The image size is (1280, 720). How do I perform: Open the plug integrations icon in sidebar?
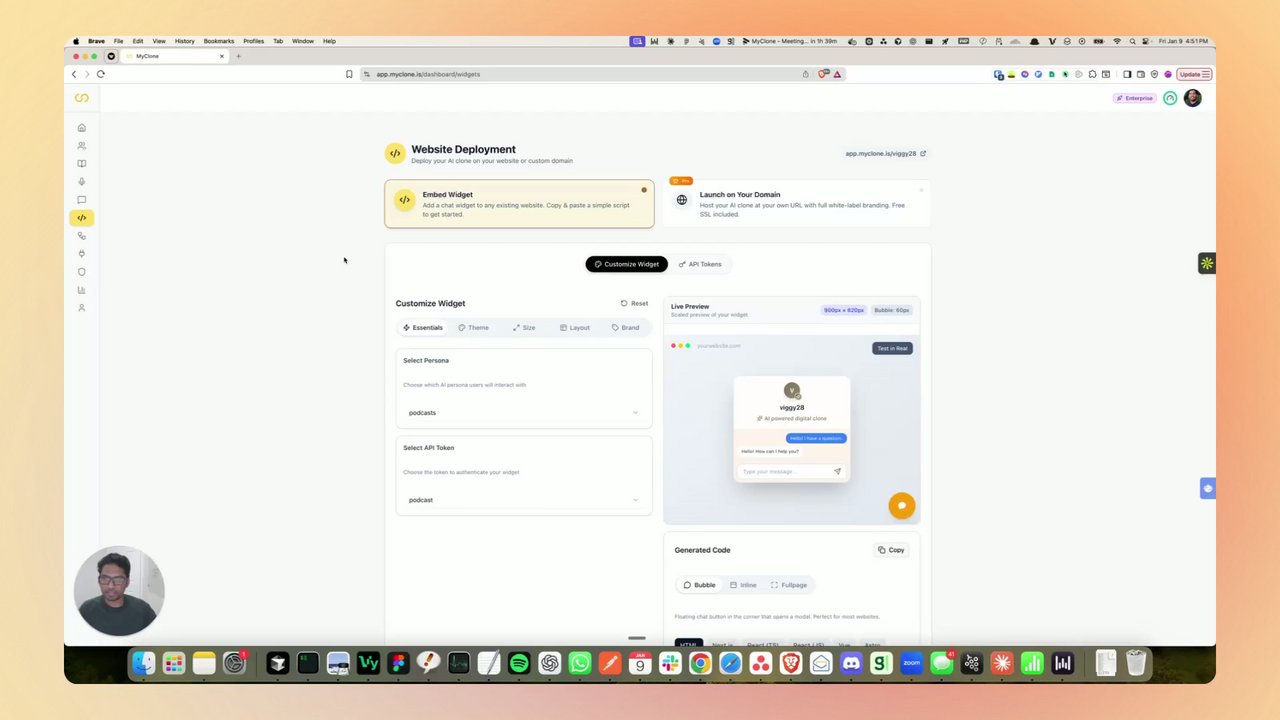(82, 254)
